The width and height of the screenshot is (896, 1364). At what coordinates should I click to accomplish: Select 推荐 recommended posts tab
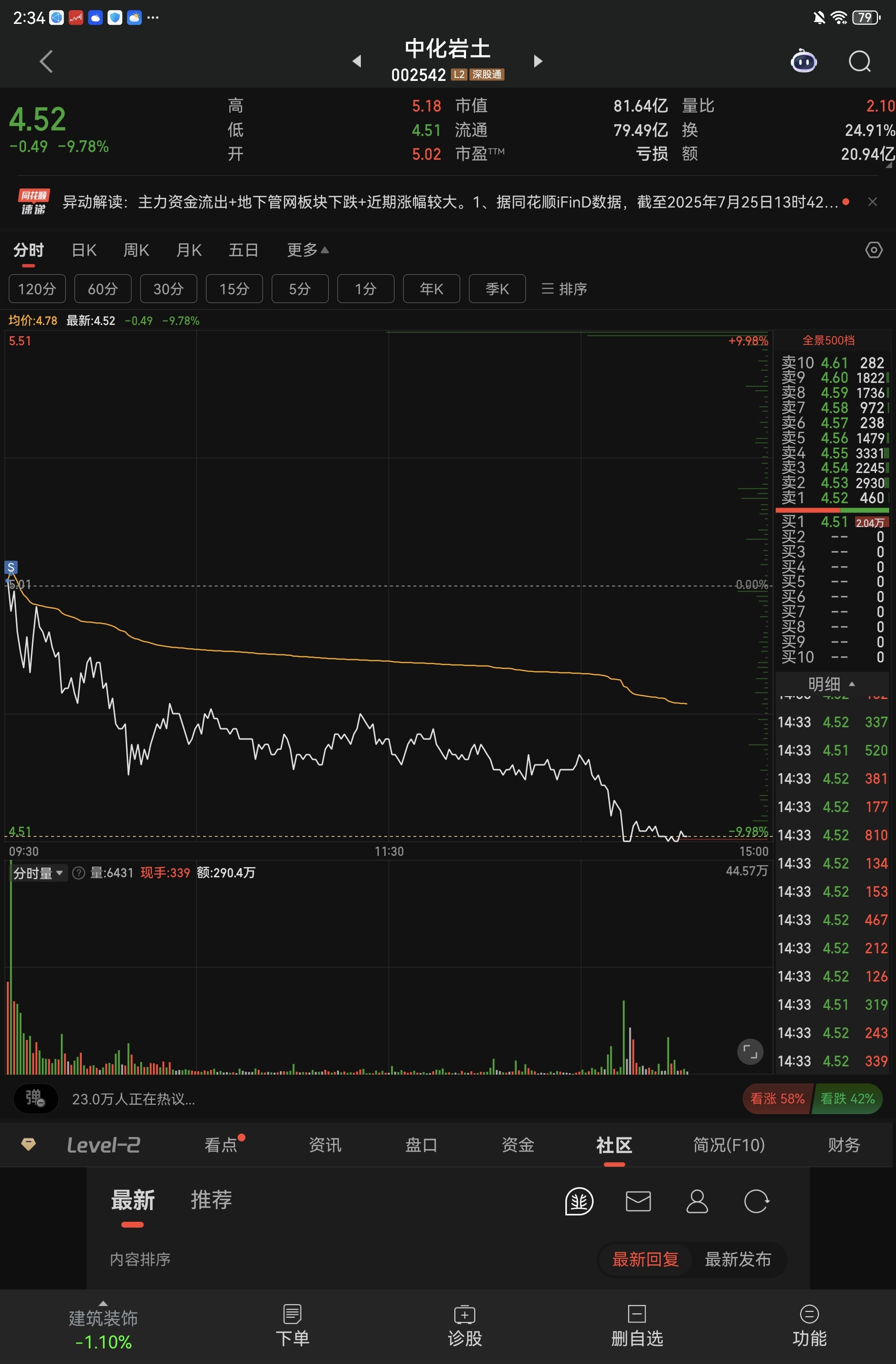point(211,1199)
